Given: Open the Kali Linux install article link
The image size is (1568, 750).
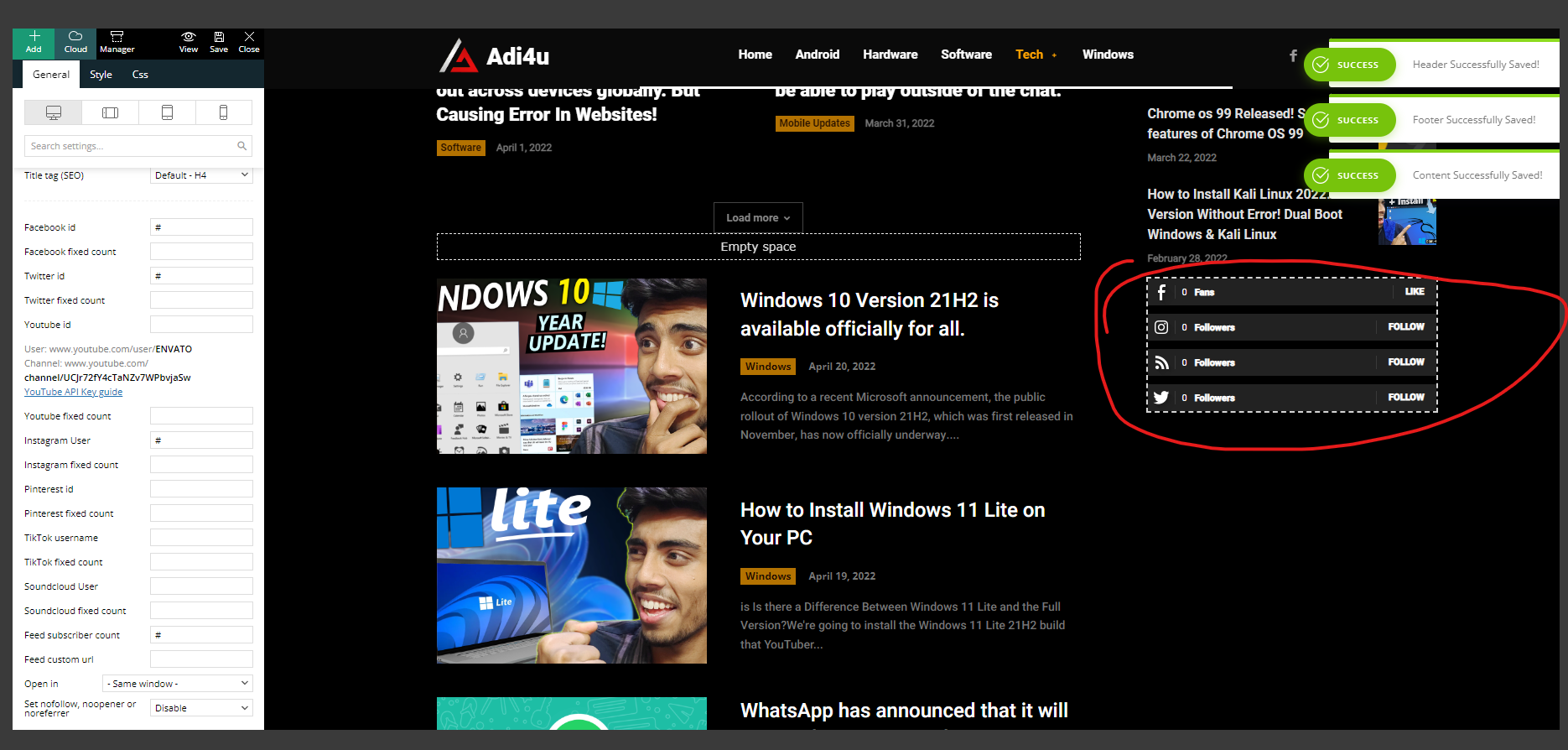Looking at the screenshot, I should 1245,214.
